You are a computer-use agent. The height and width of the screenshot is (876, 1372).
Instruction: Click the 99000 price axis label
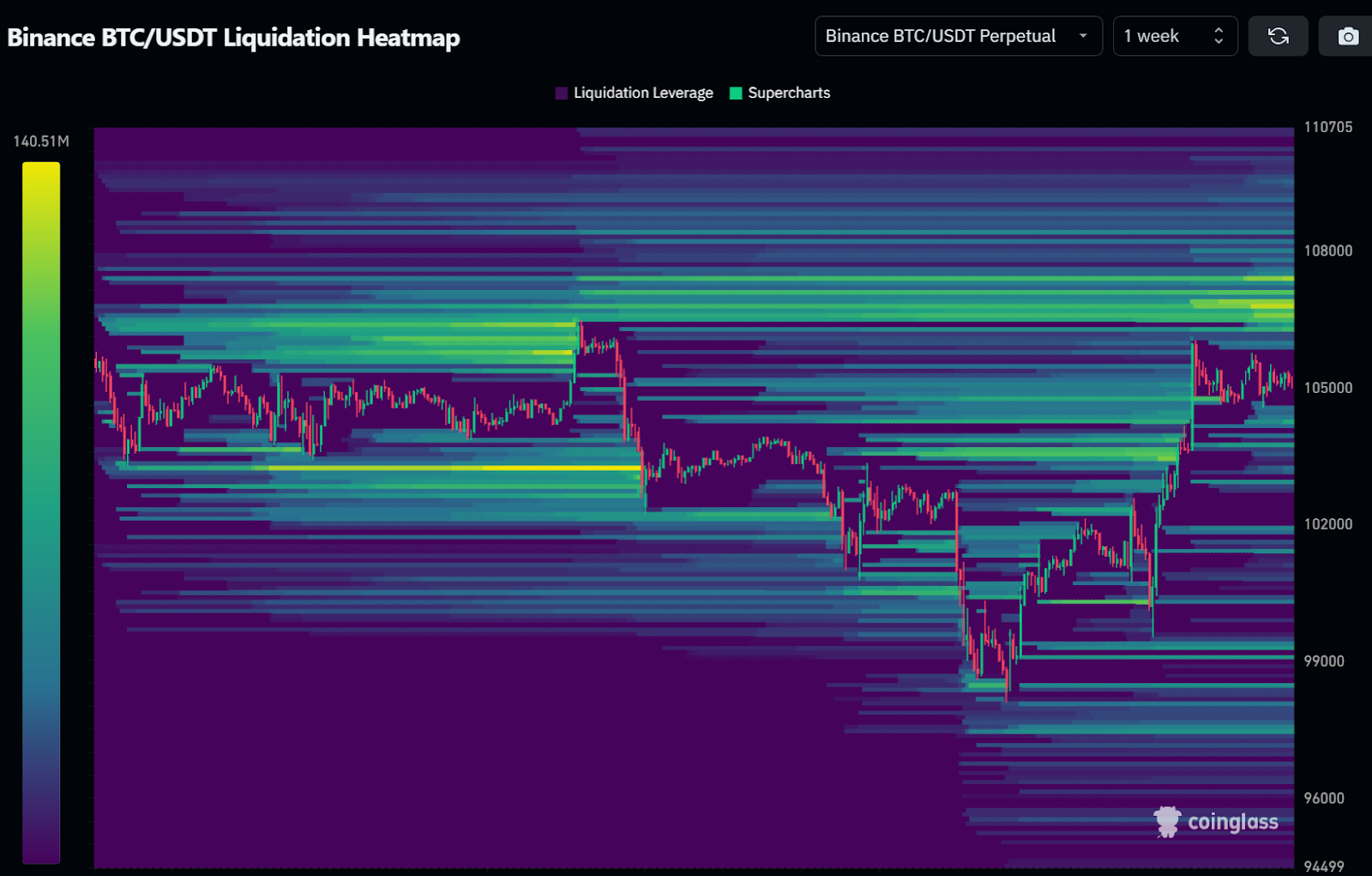coord(1324,662)
